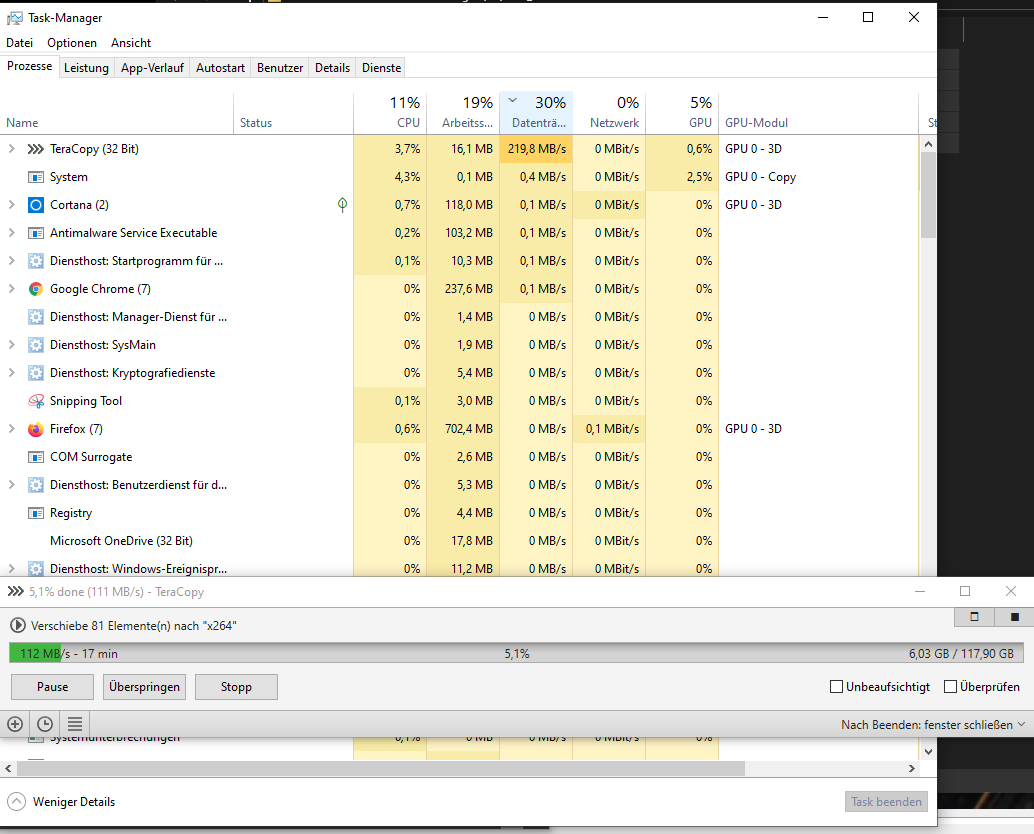Viewport: 1034px width, 834px height.
Task: Click the Stopp button
Action: 236,687
